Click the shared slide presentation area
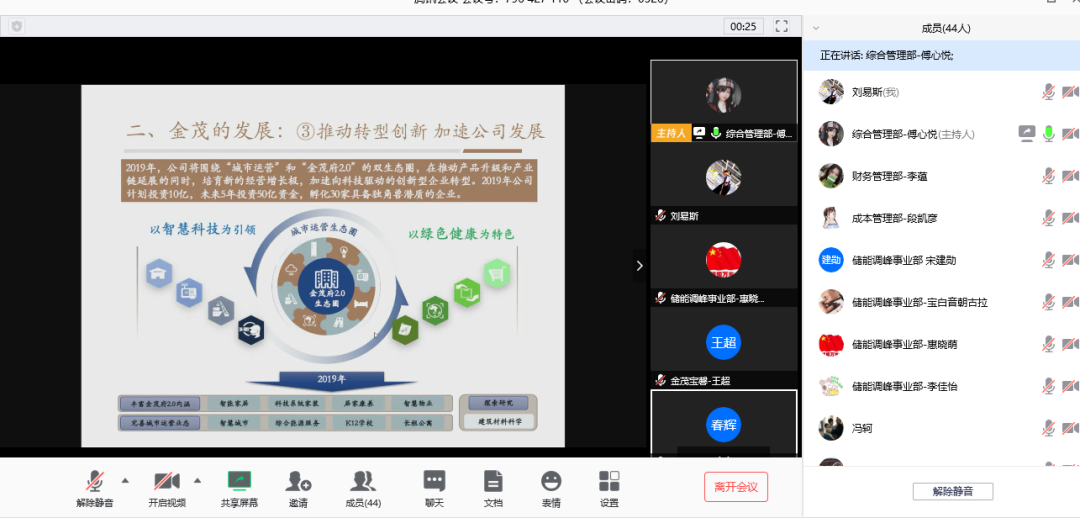Screen dimensions: 1080x518 tap(323, 266)
